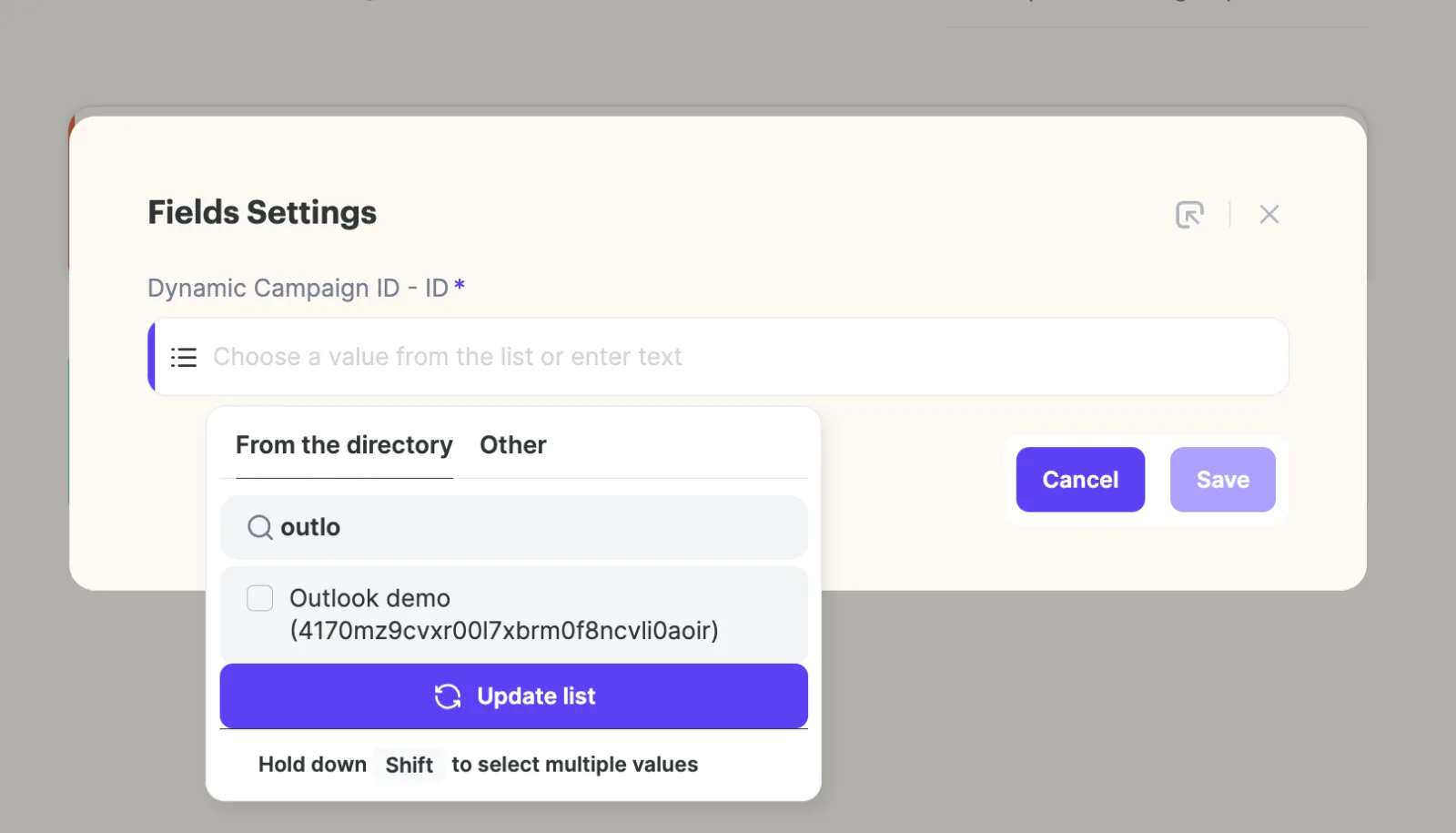Click the magnifier icon in the search box

click(x=260, y=527)
